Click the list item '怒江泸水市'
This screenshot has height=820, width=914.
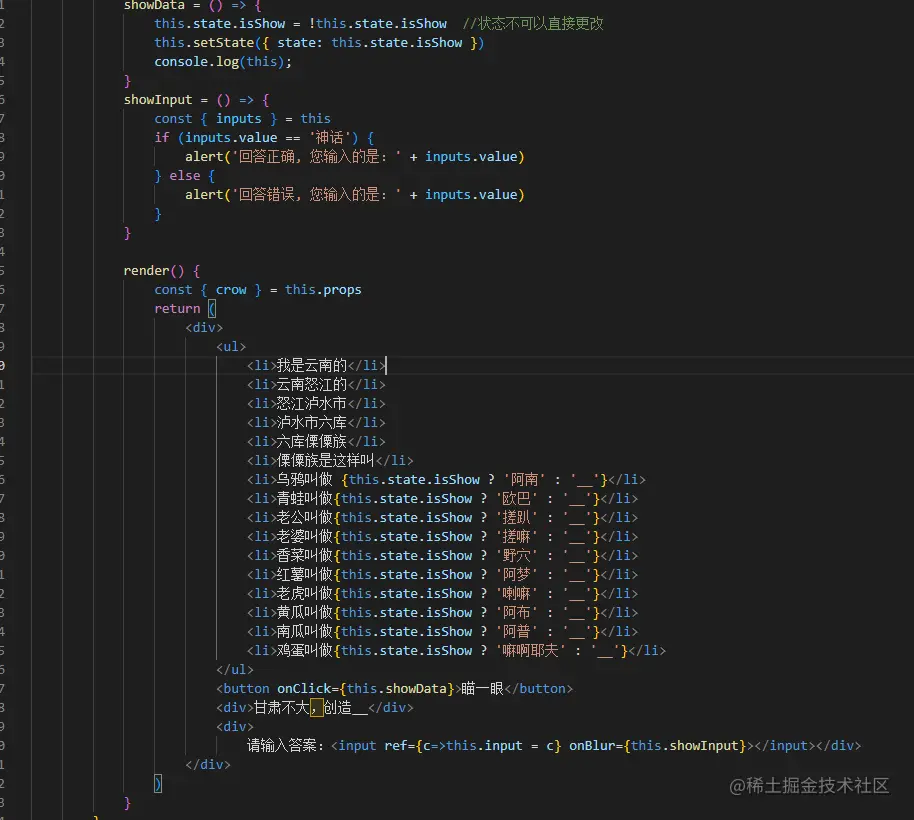point(316,403)
